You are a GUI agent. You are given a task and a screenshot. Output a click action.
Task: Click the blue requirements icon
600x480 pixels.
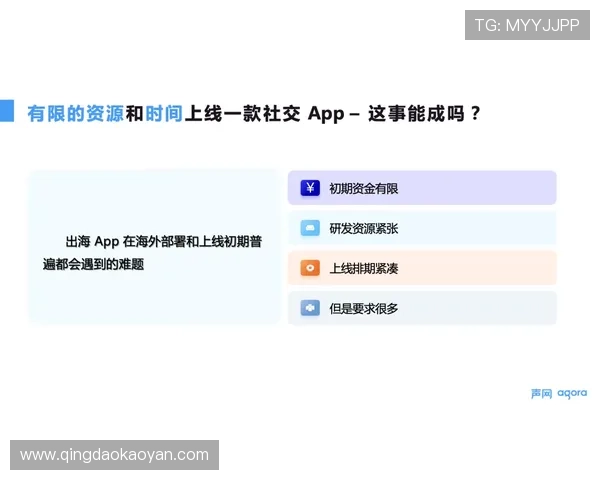[310, 308]
